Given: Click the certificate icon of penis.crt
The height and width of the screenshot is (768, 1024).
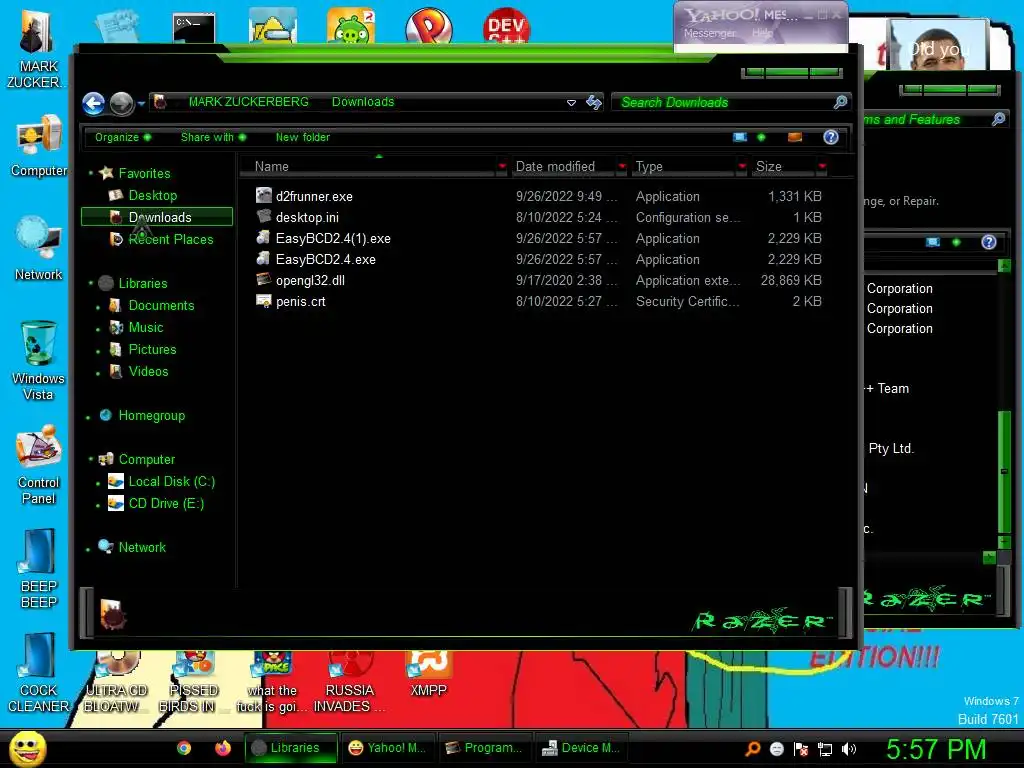Looking at the screenshot, I should [264, 301].
